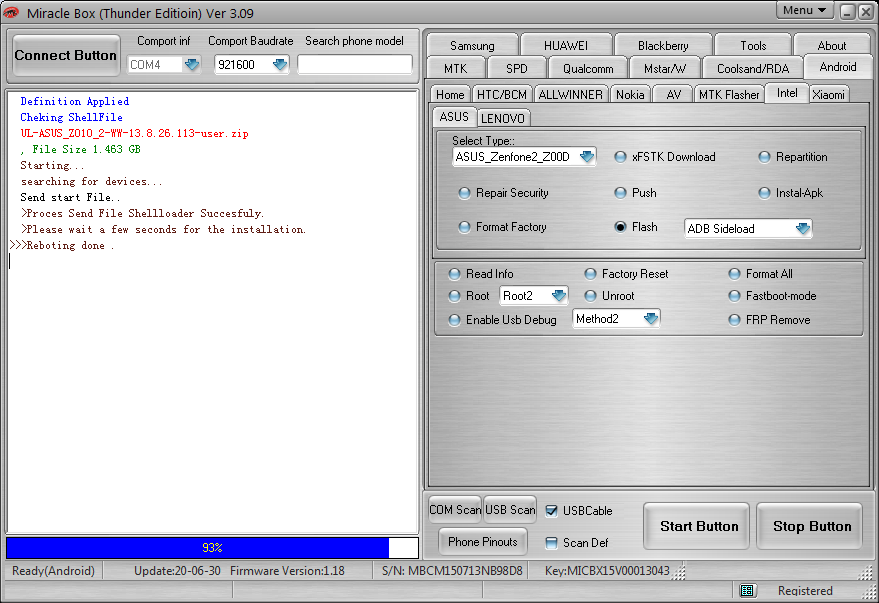Choose Enable Usb Debug option
This screenshot has width=879, height=603.
455,320
